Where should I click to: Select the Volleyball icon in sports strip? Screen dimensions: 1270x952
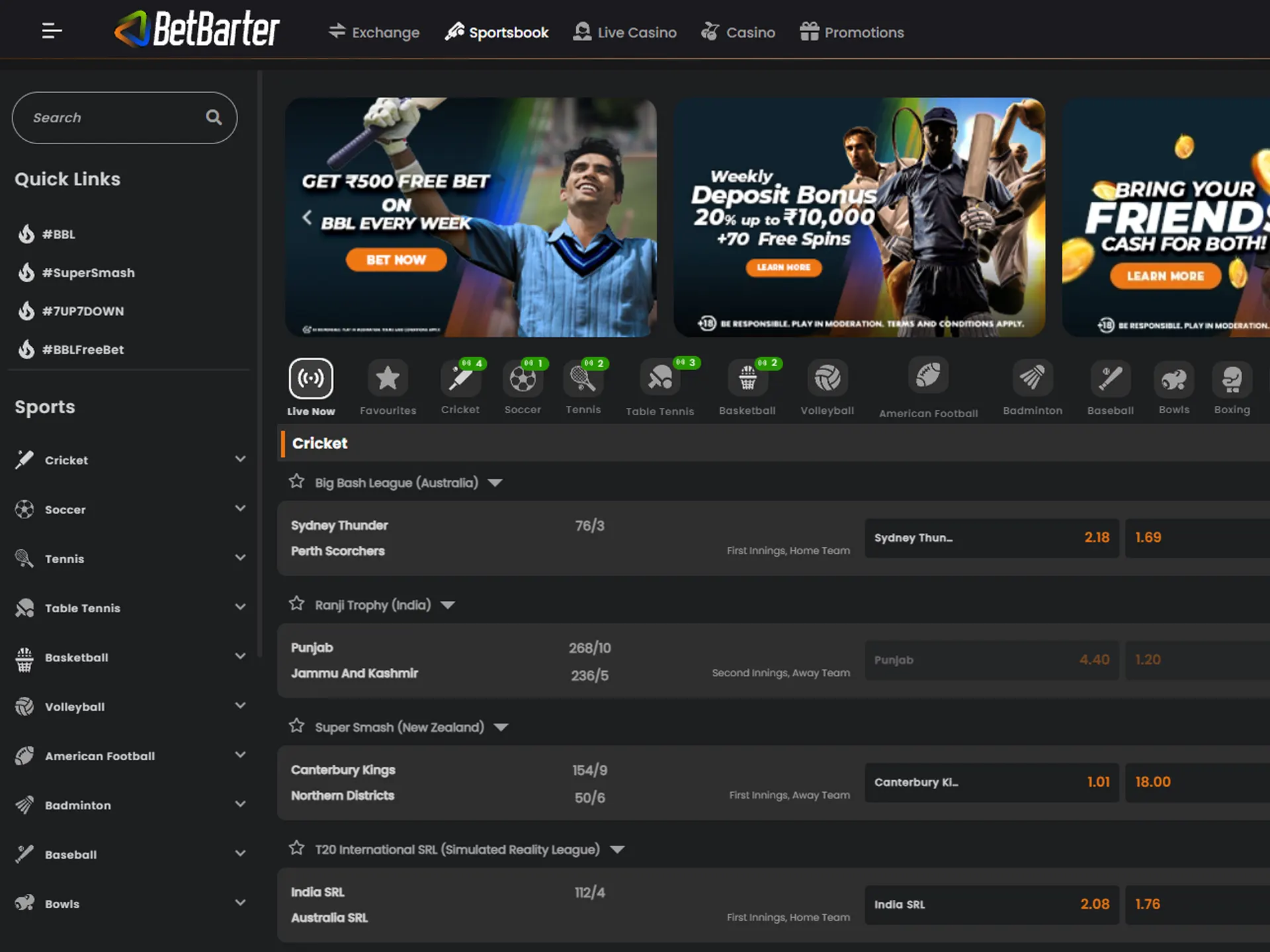click(827, 379)
